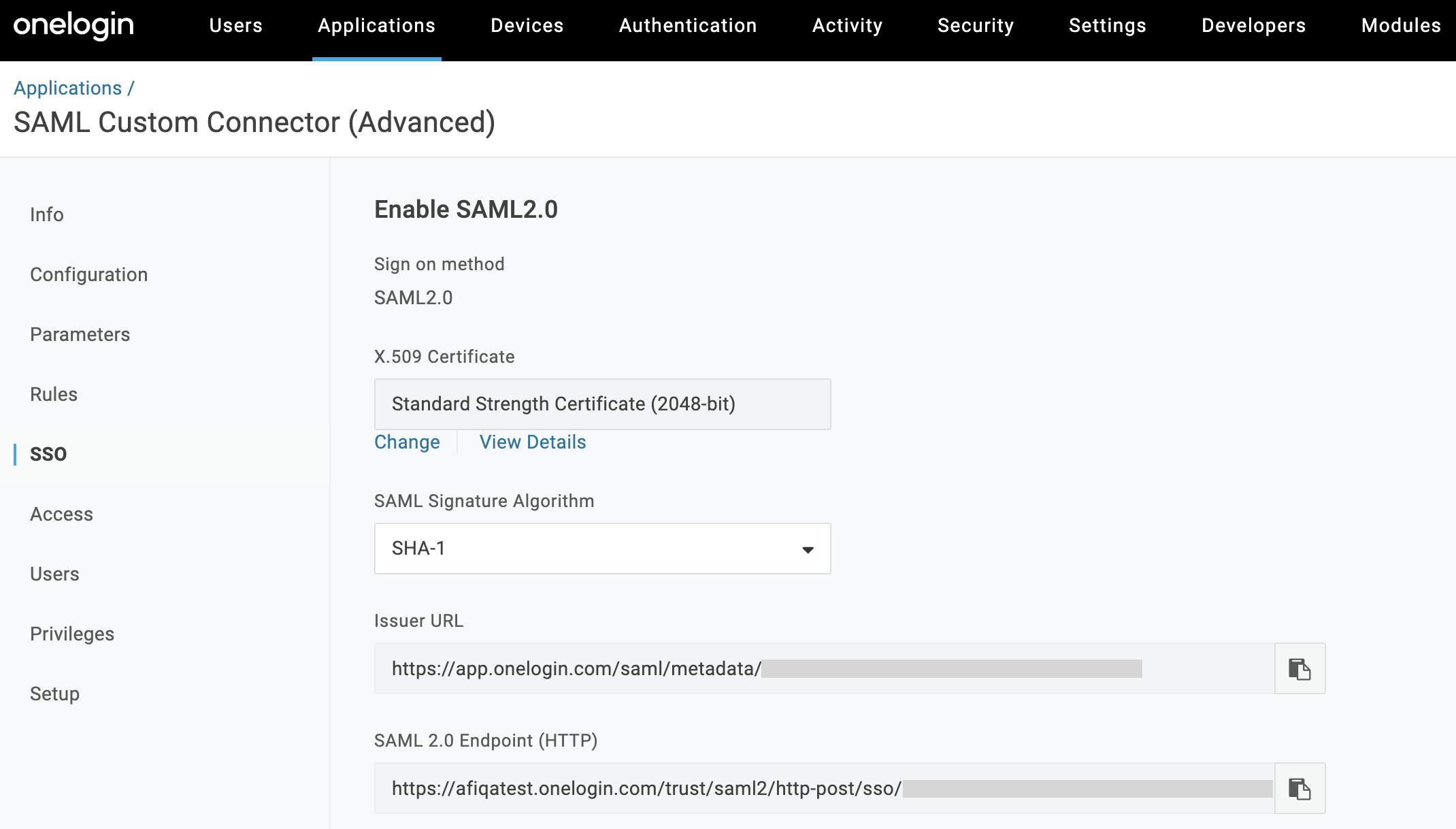Open the Activity menu
The width and height of the screenshot is (1456, 829).
(x=846, y=26)
